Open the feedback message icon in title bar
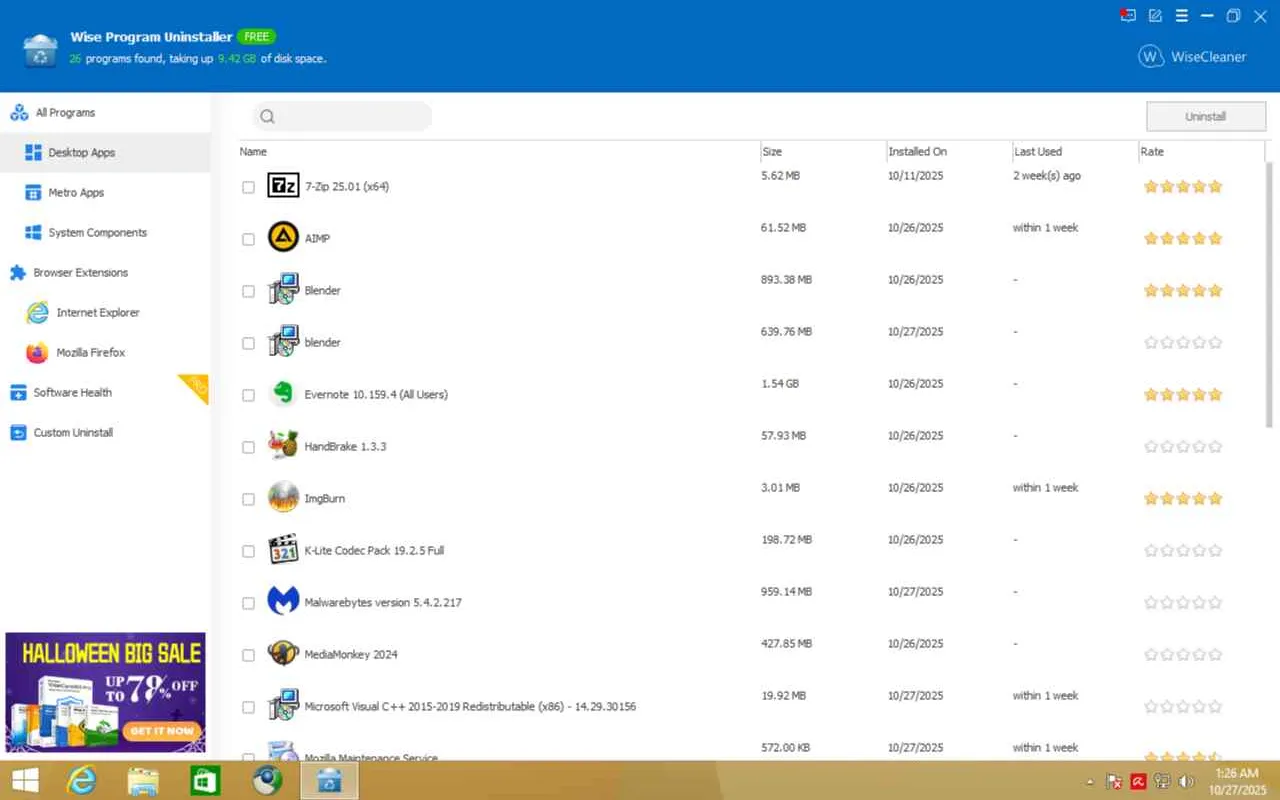This screenshot has width=1280, height=800. [1128, 15]
